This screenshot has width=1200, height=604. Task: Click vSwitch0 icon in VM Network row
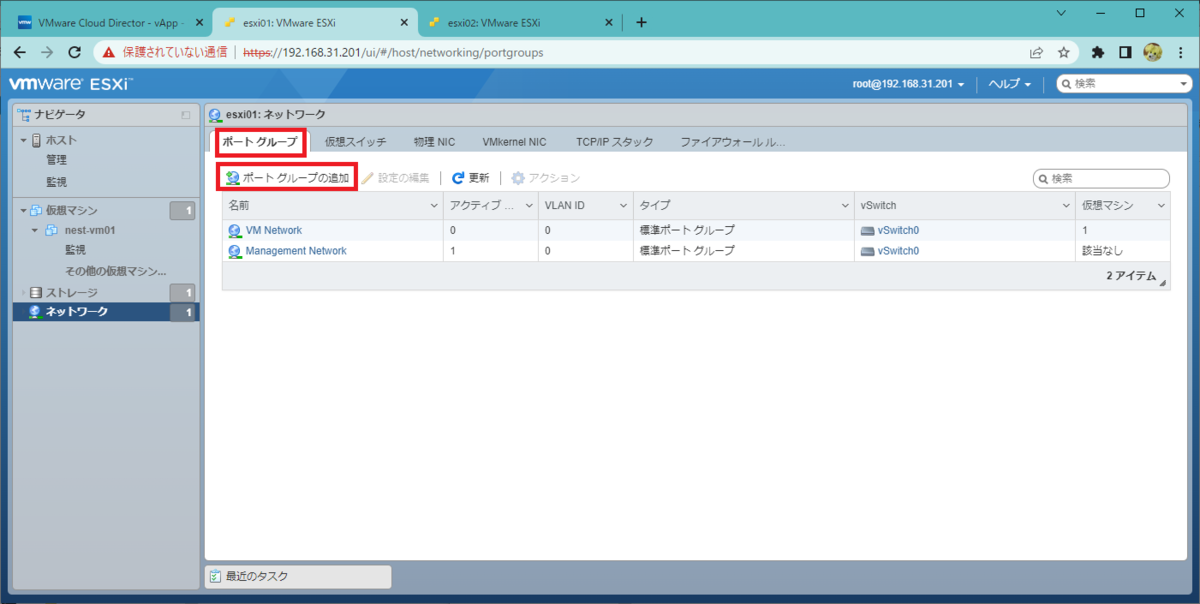tap(866, 230)
